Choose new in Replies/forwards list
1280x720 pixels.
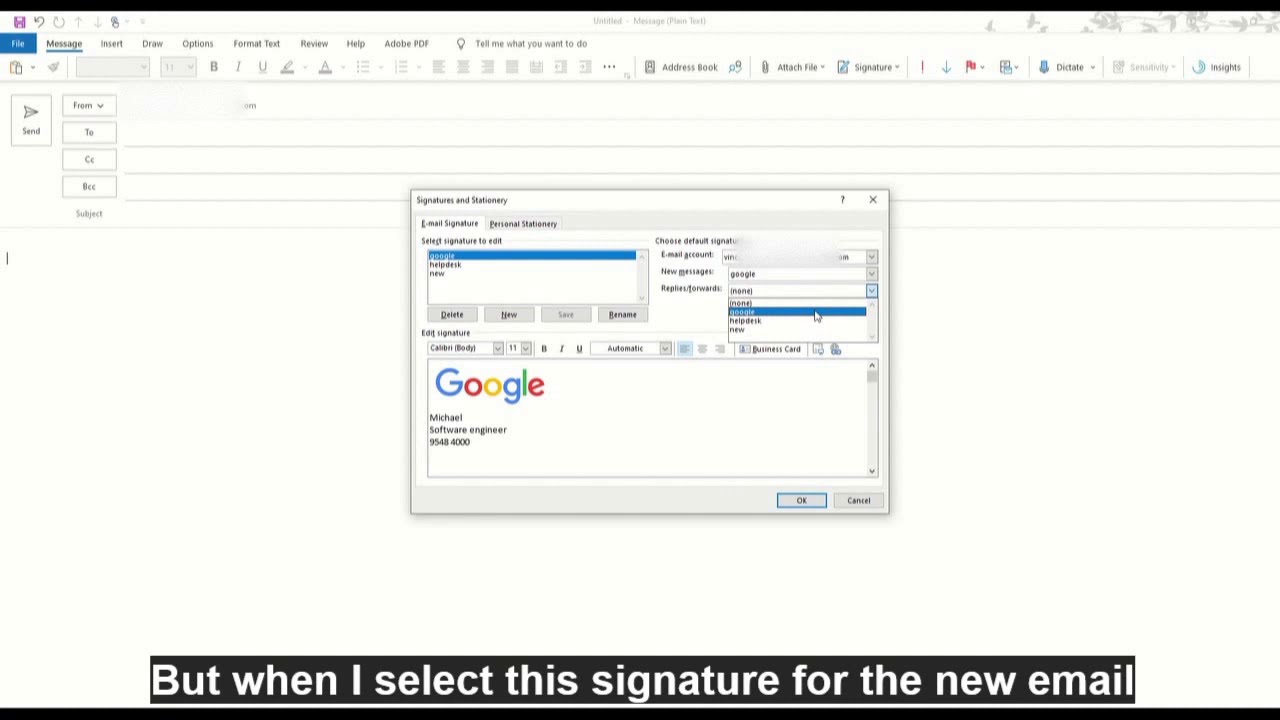point(797,330)
